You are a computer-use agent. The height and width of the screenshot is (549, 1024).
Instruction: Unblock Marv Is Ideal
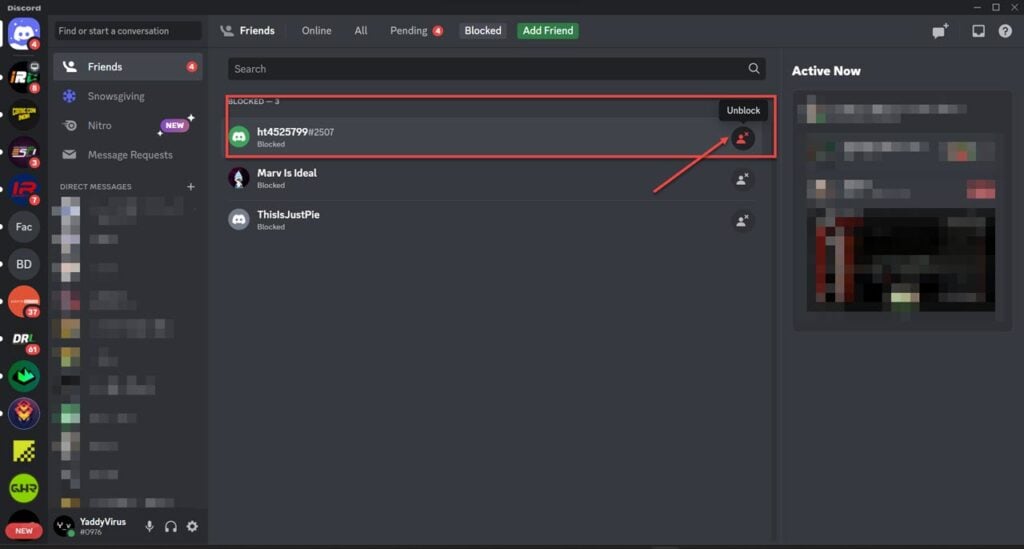coord(742,180)
